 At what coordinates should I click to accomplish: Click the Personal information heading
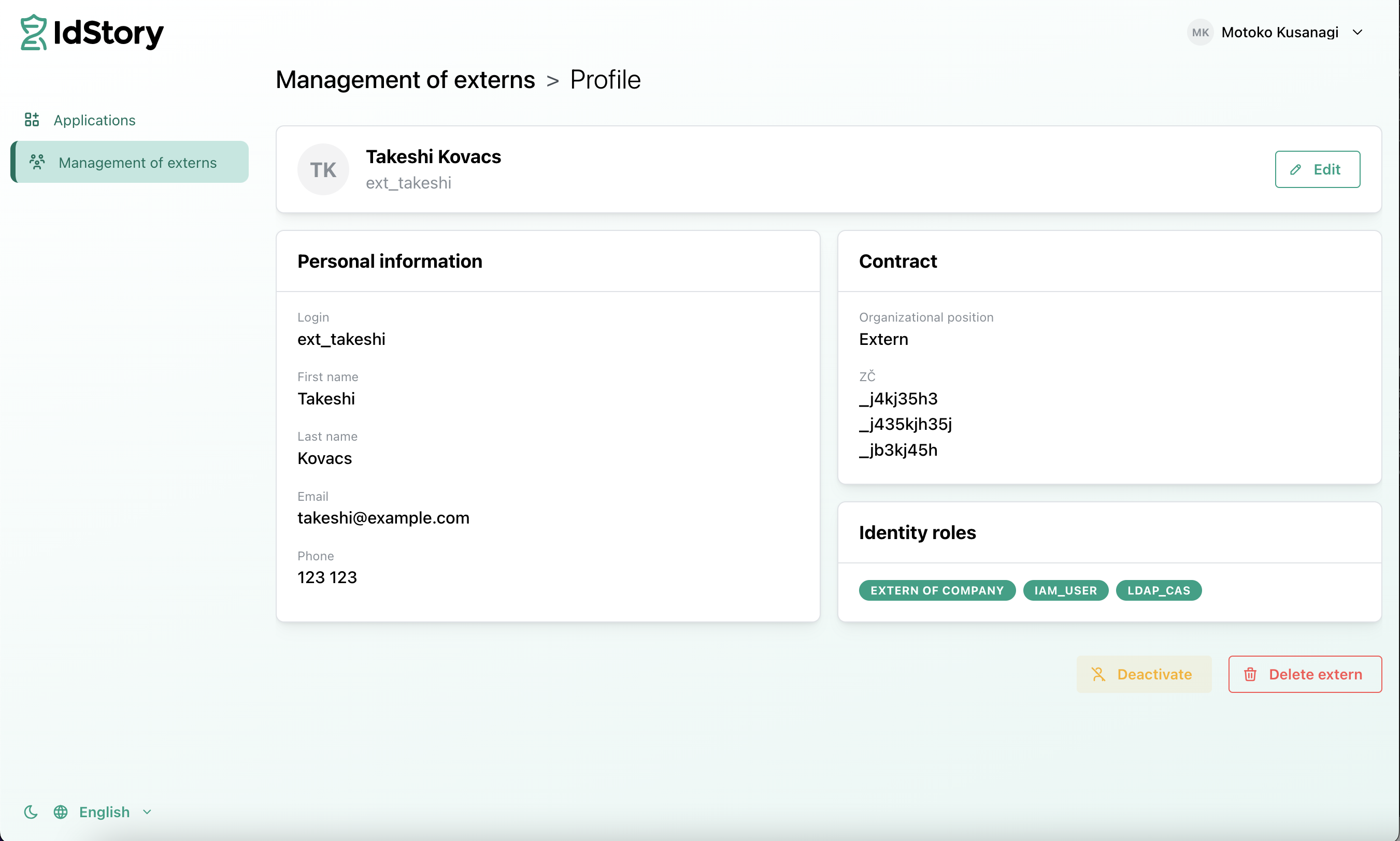(390, 261)
